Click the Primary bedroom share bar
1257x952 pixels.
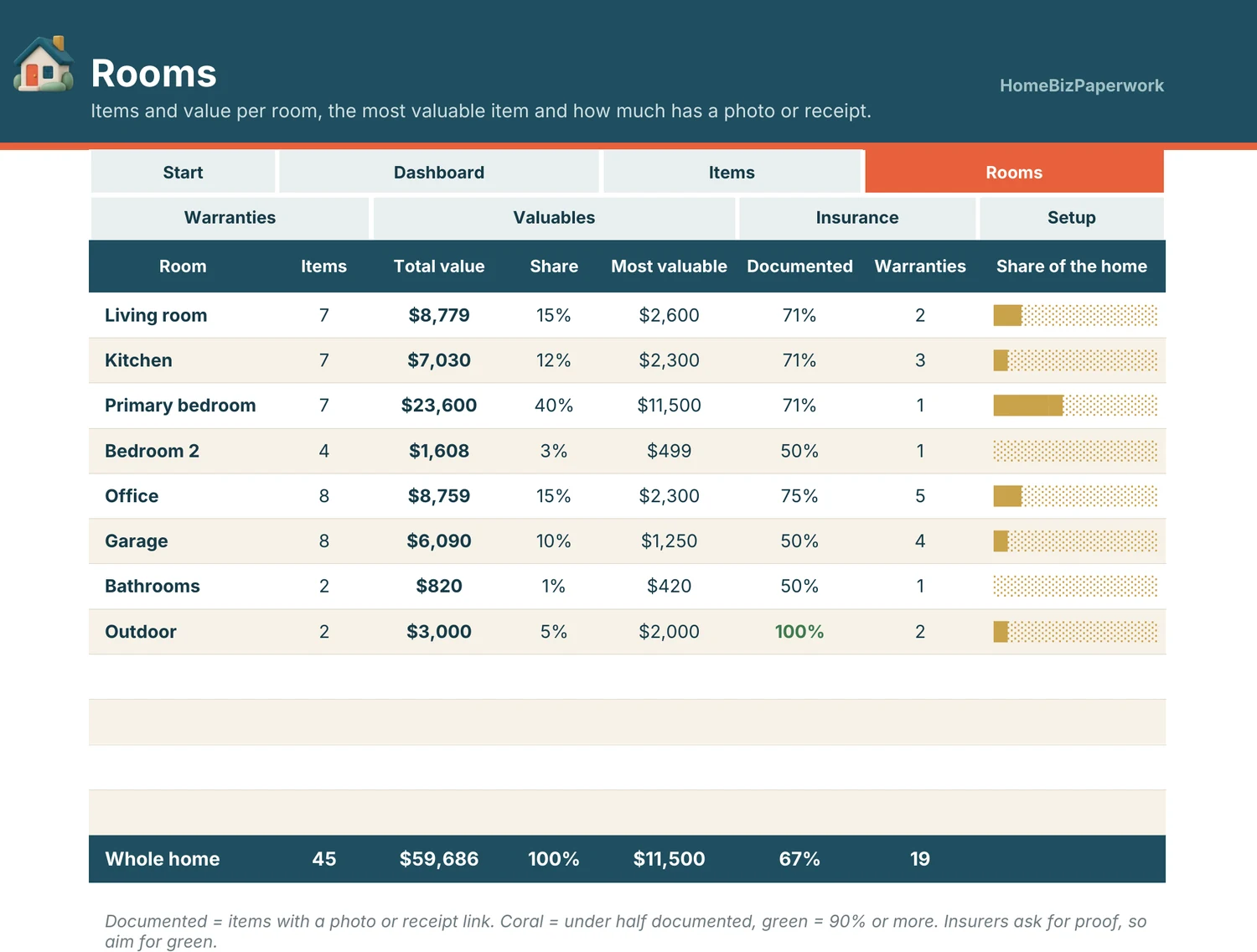tap(1075, 406)
